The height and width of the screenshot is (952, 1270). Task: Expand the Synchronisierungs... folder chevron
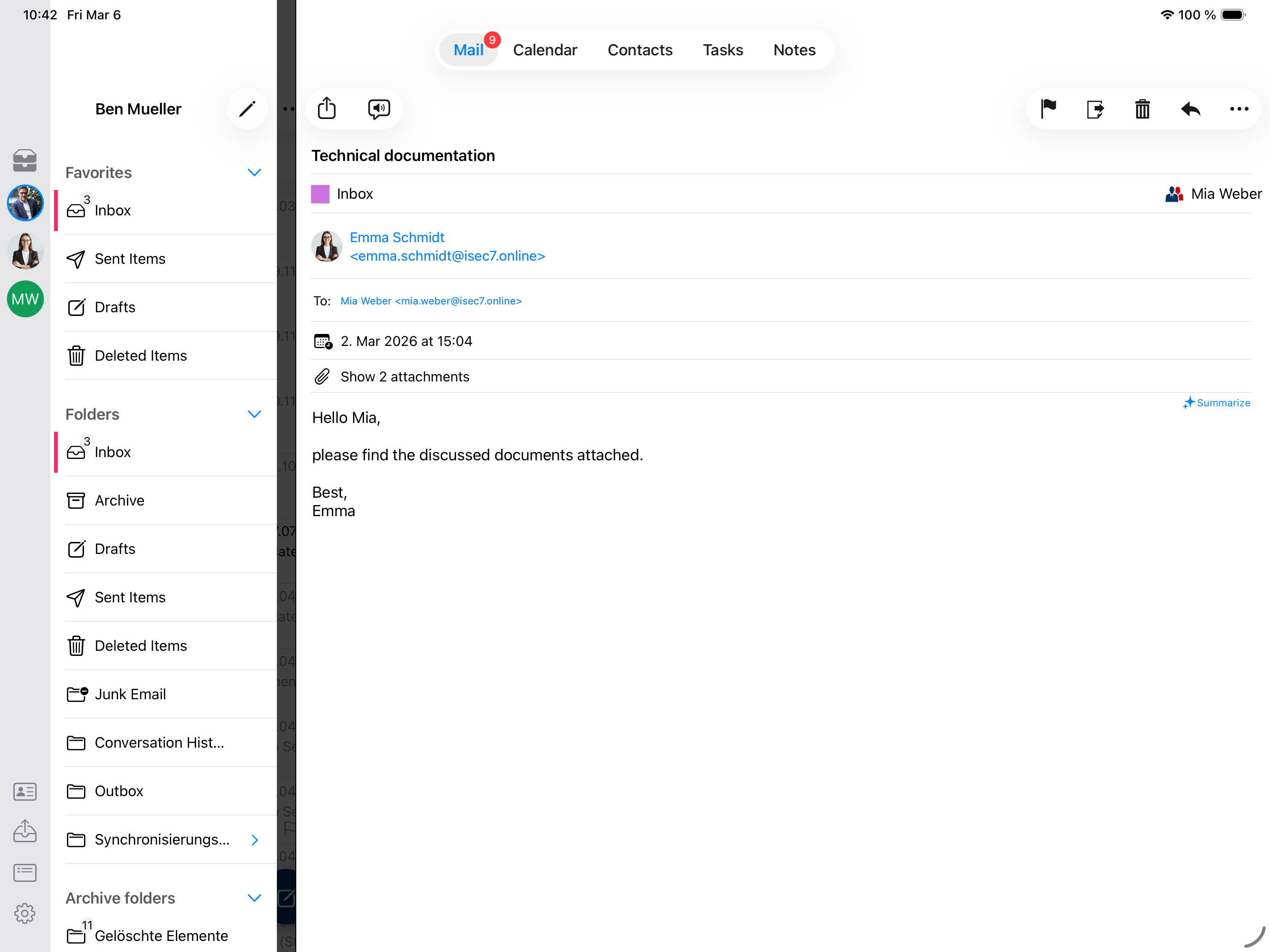(254, 839)
